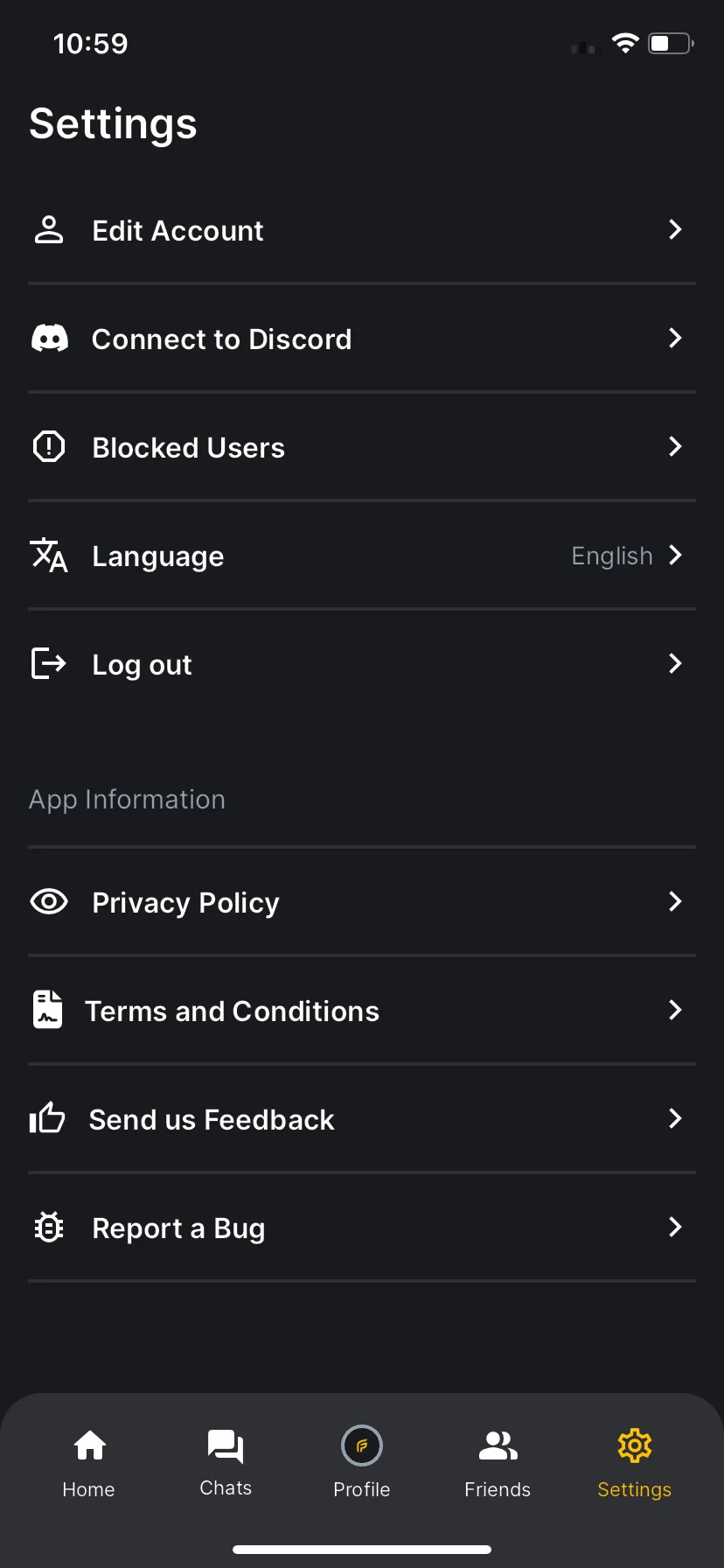Go to the Friends tab
The height and width of the screenshot is (1568, 724).
(498, 1463)
